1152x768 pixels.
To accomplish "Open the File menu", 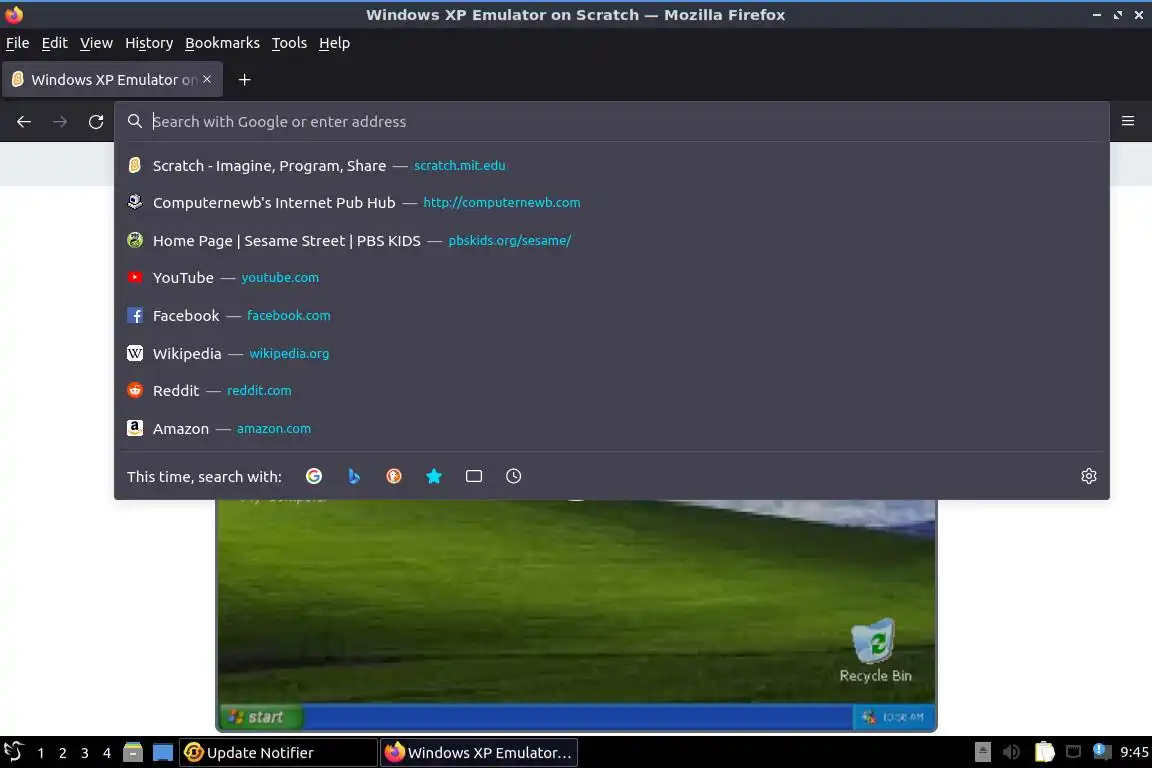I will pos(18,43).
